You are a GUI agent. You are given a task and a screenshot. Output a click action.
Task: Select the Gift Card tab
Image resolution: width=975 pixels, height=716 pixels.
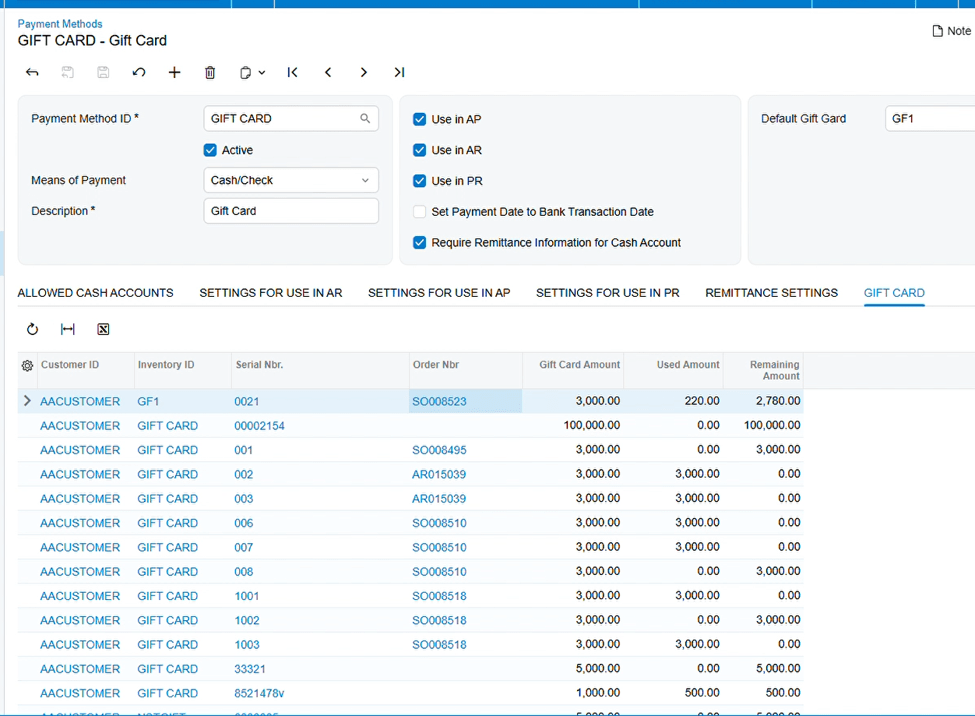[x=894, y=293]
